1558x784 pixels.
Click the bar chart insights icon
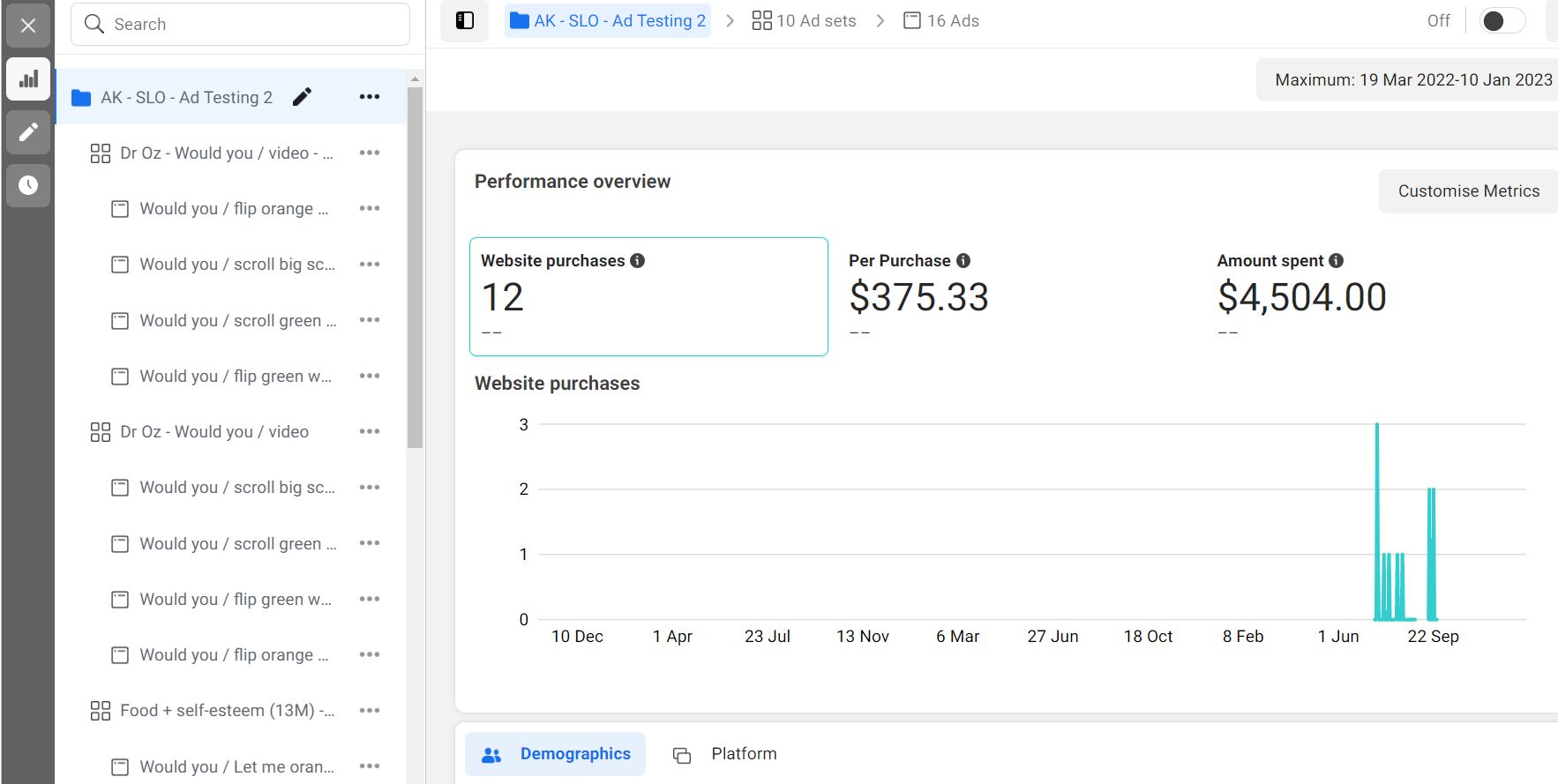[x=28, y=79]
